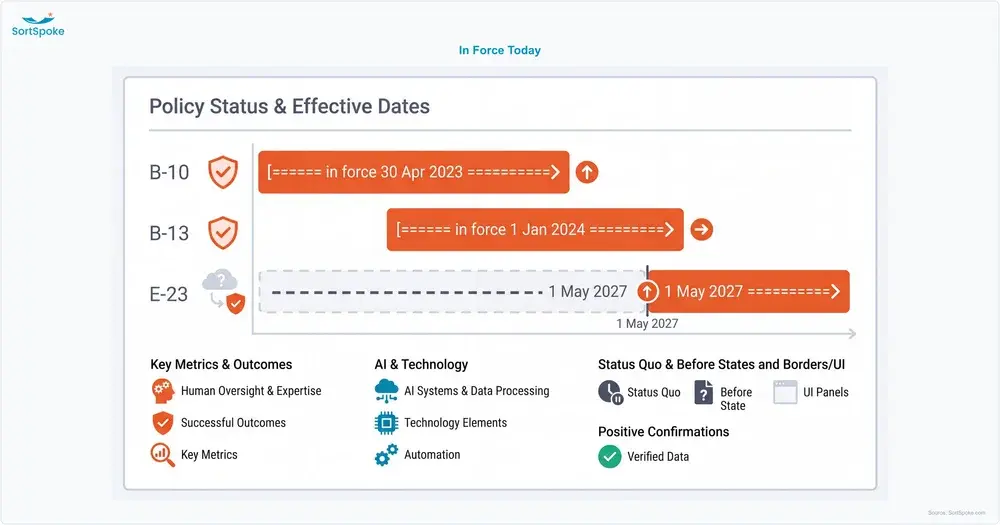This screenshot has width=1000, height=525.
Task: Click the Key Metrics magnifier chart icon
Action: pos(163,455)
